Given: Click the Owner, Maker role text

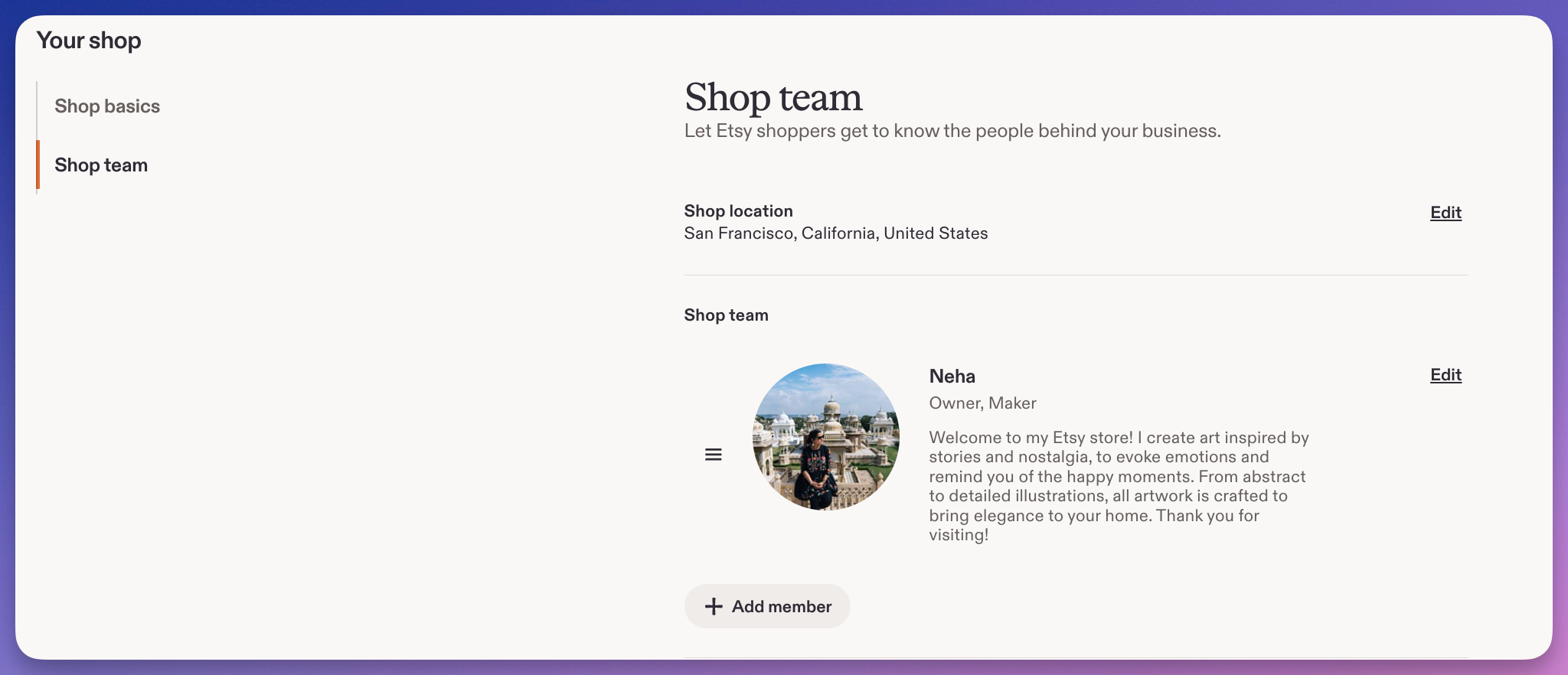Looking at the screenshot, I should [x=982, y=403].
